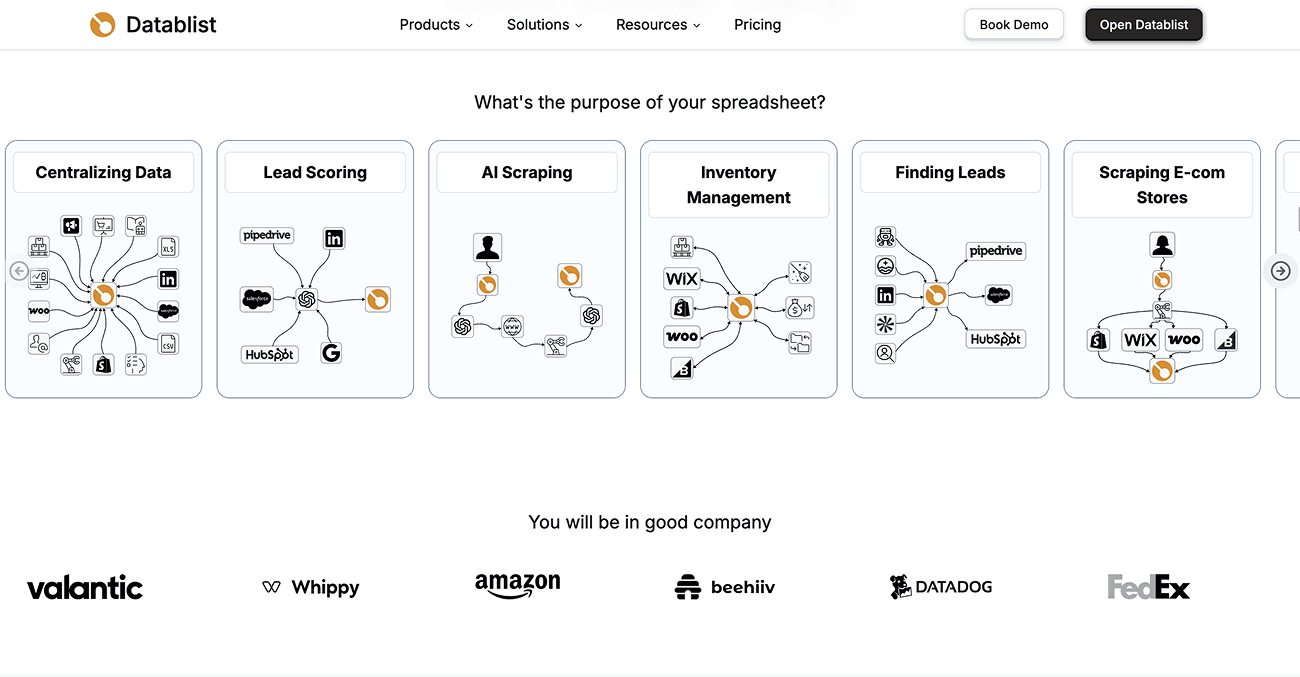
Task: Click the Salesforce logo in Finding Leads
Action: (998, 294)
